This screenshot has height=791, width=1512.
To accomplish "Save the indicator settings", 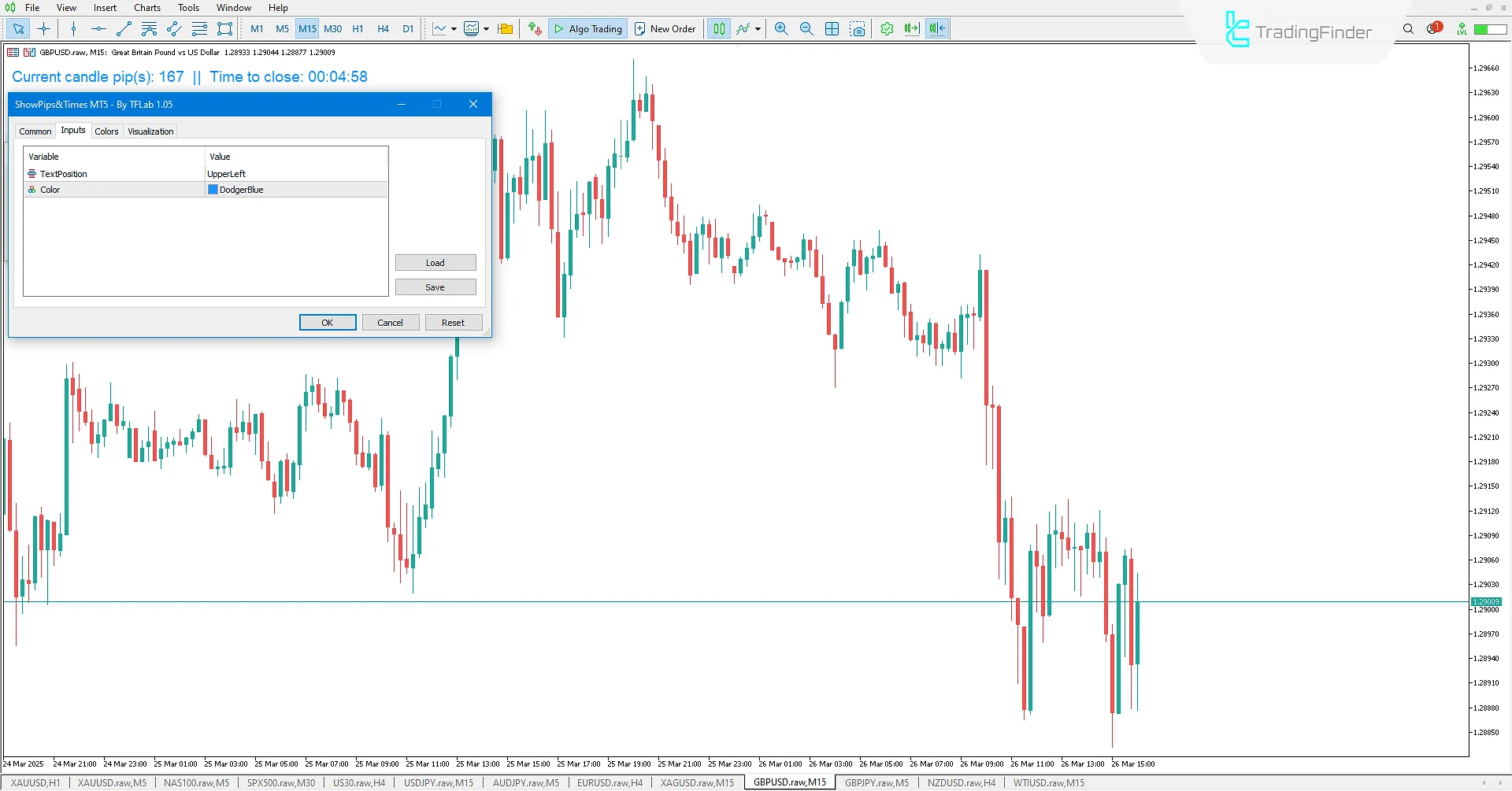I will point(435,286).
